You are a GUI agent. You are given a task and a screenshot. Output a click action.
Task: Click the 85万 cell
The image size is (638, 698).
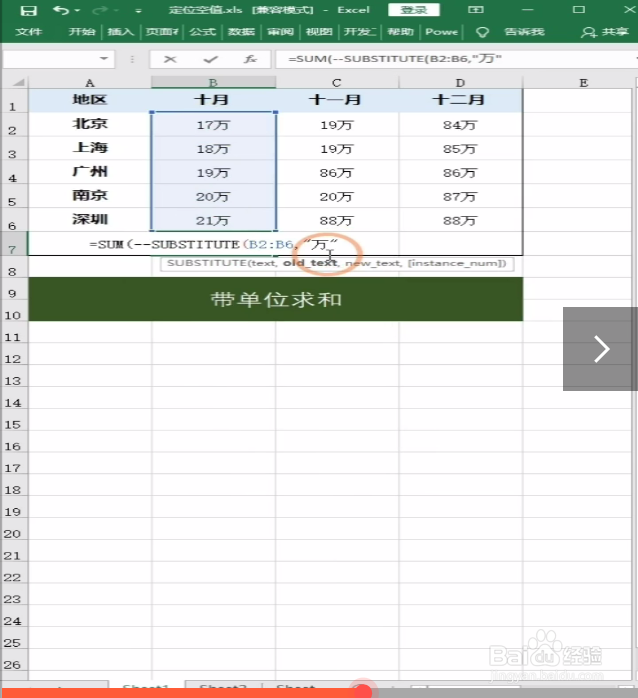pos(460,149)
